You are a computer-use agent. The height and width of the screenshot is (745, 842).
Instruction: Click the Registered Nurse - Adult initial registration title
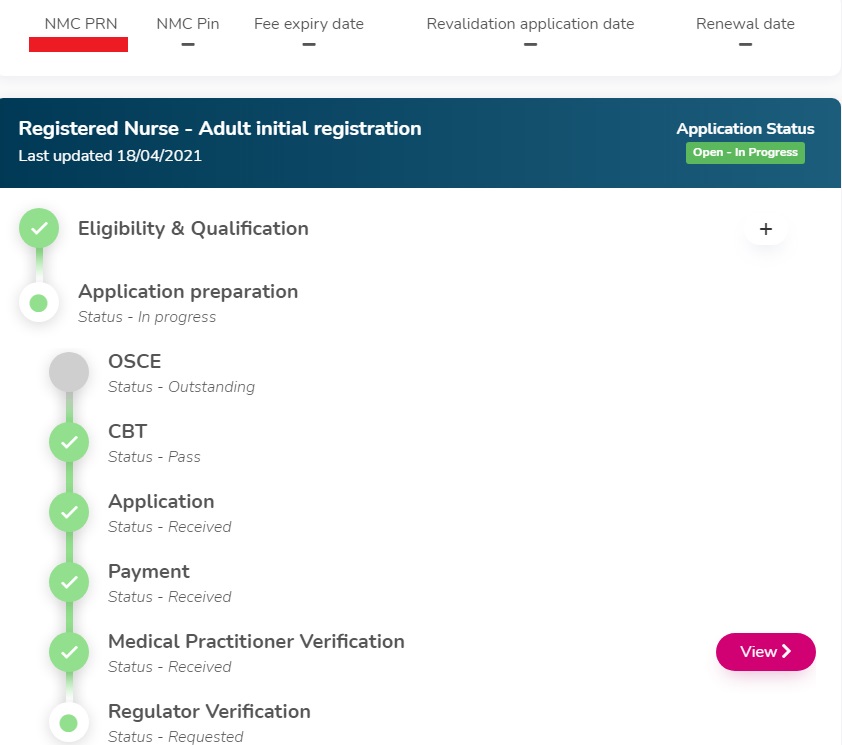coord(220,129)
